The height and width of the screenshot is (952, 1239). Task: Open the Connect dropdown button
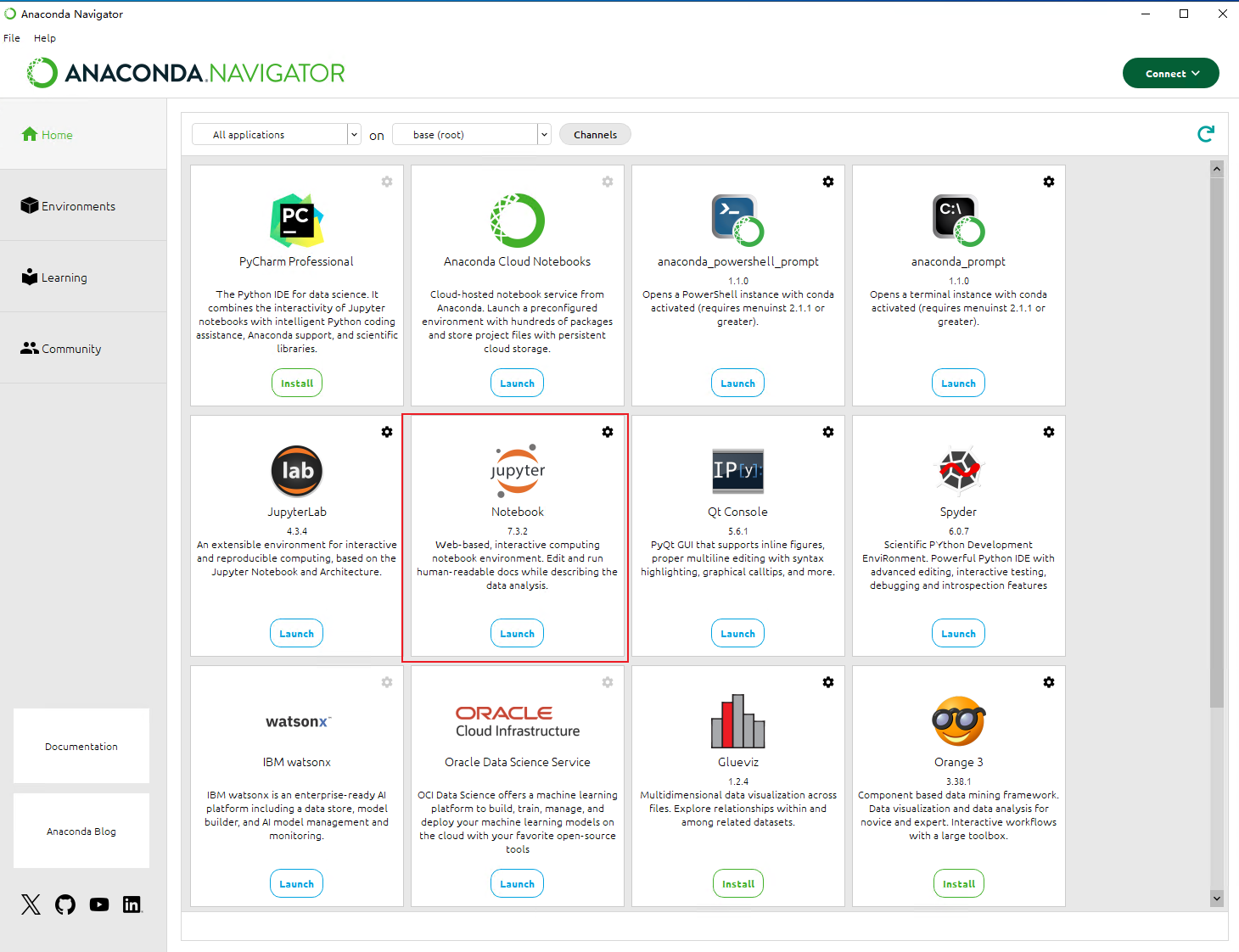[1171, 73]
